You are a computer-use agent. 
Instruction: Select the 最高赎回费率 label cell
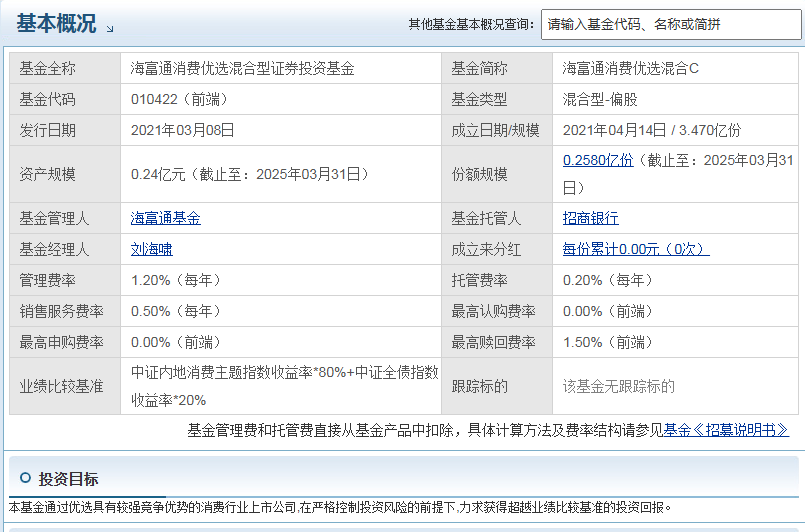(x=497, y=342)
